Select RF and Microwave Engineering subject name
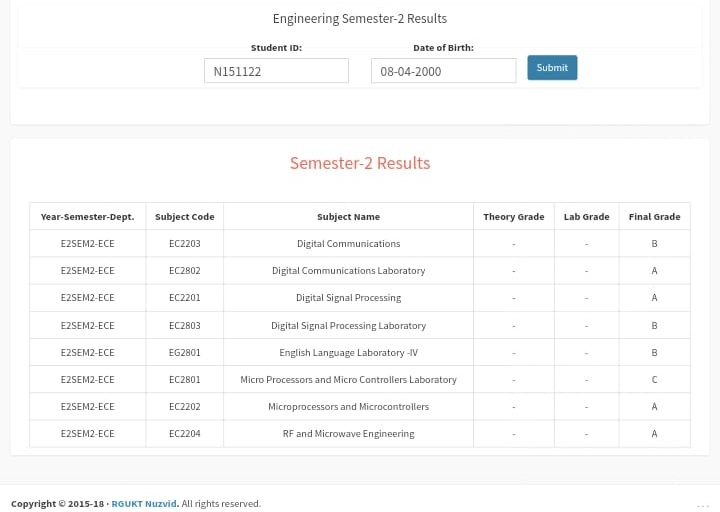Viewport: 720px width, 512px height. pyautogui.click(x=348, y=434)
